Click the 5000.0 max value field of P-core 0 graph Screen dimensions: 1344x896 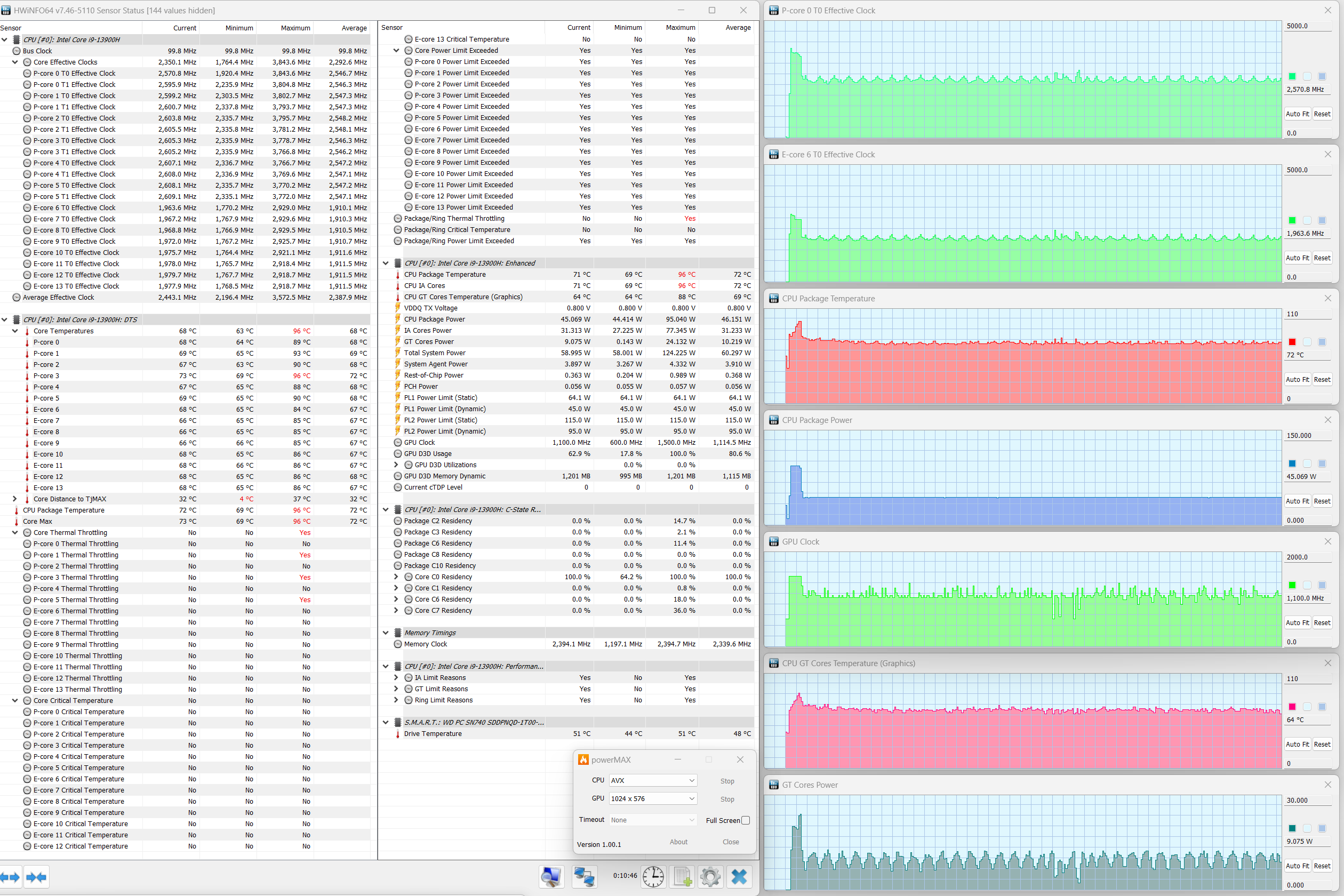pos(1306,26)
